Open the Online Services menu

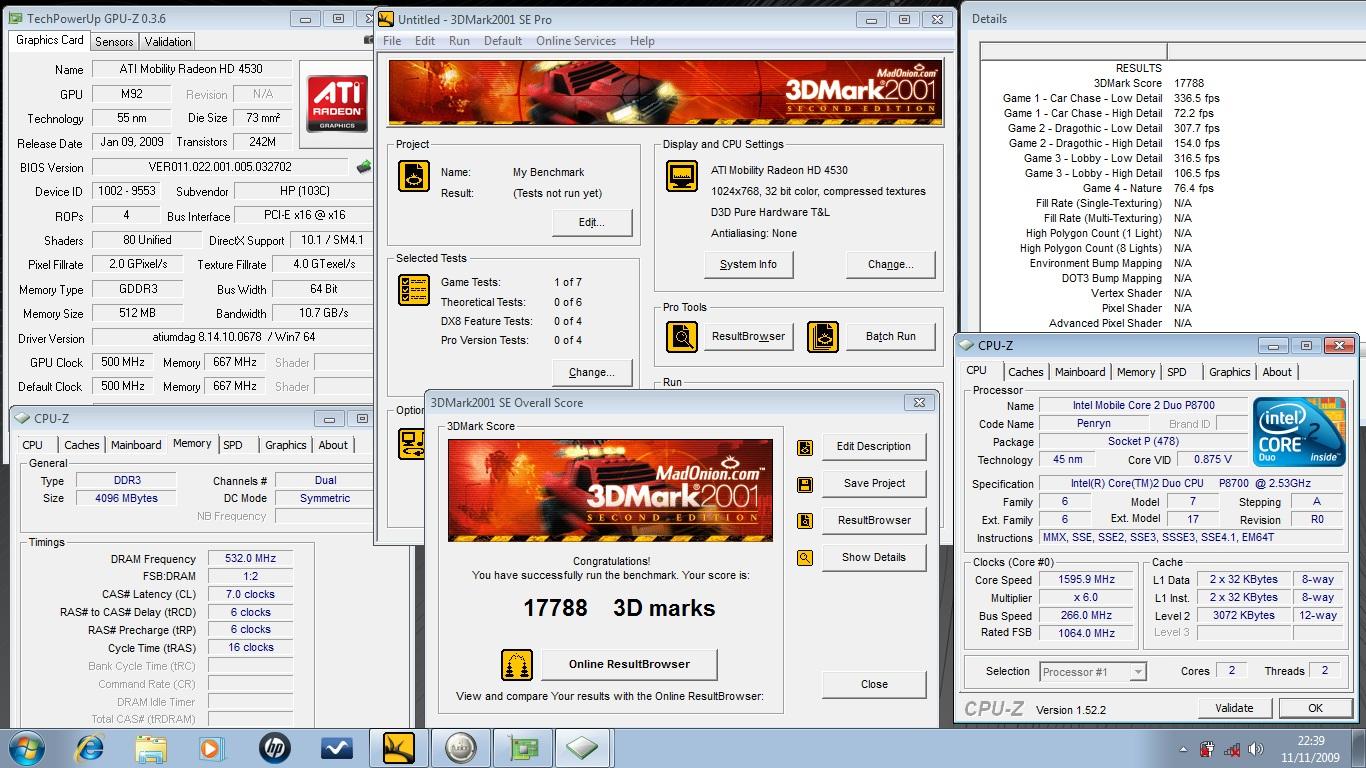coord(576,41)
